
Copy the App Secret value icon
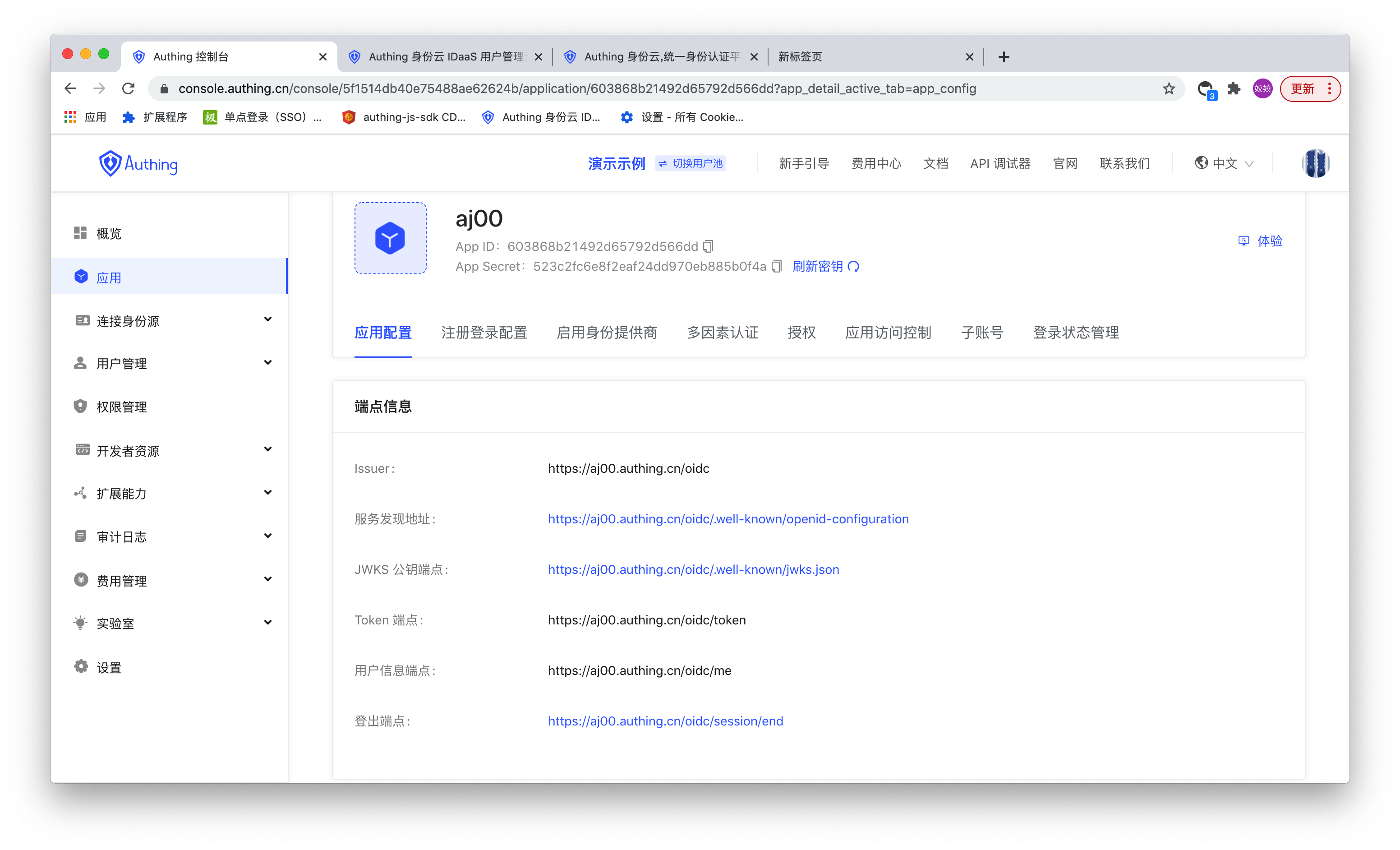point(777,267)
